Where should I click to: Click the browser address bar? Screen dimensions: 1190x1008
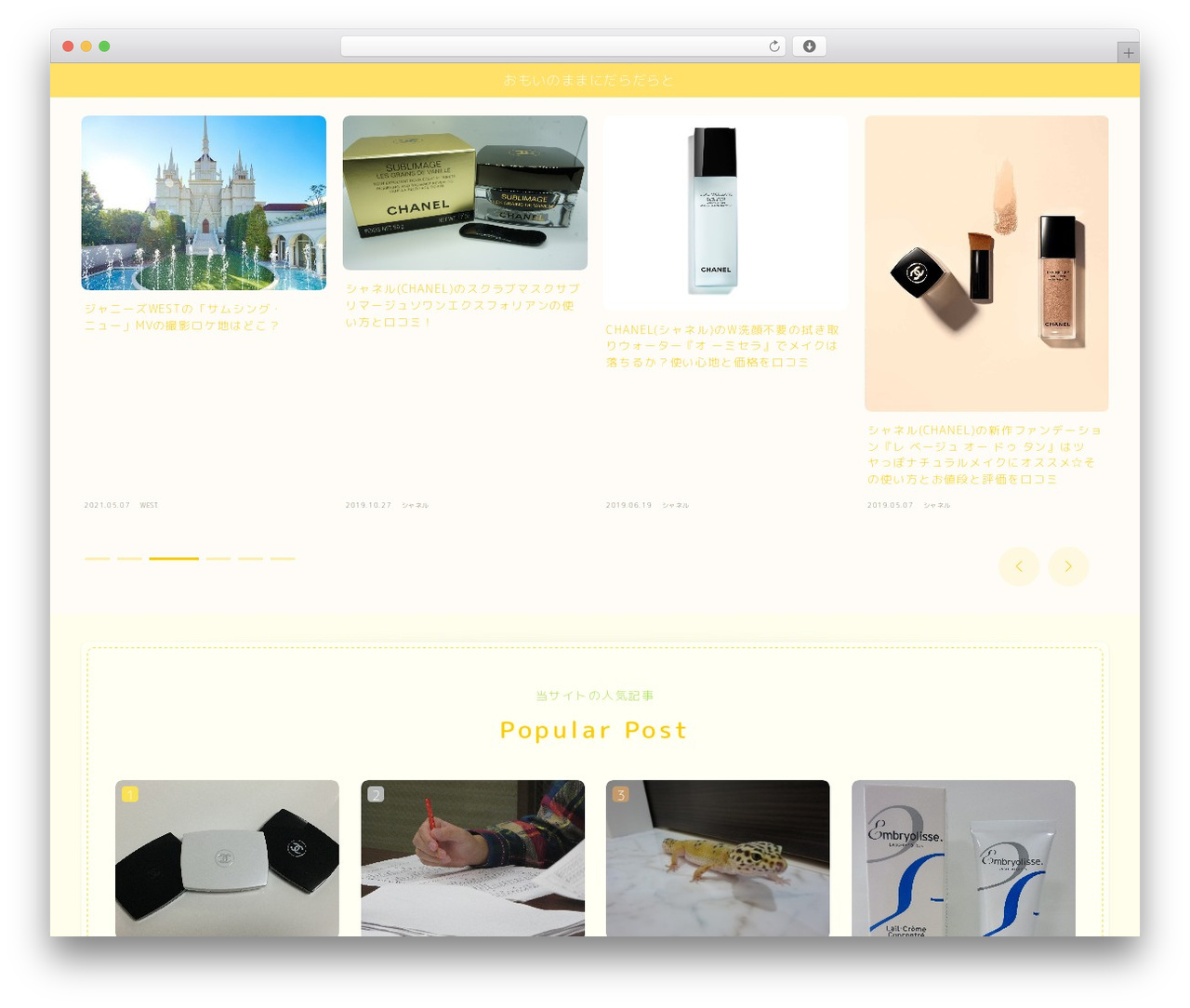(562, 46)
